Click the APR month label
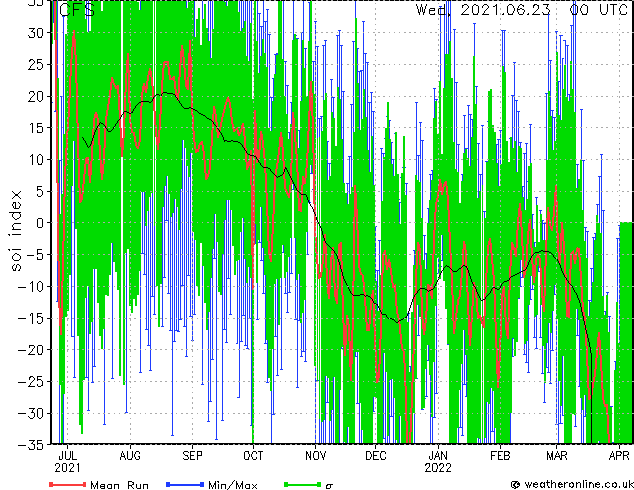This screenshot has width=634, height=490. [619, 456]
